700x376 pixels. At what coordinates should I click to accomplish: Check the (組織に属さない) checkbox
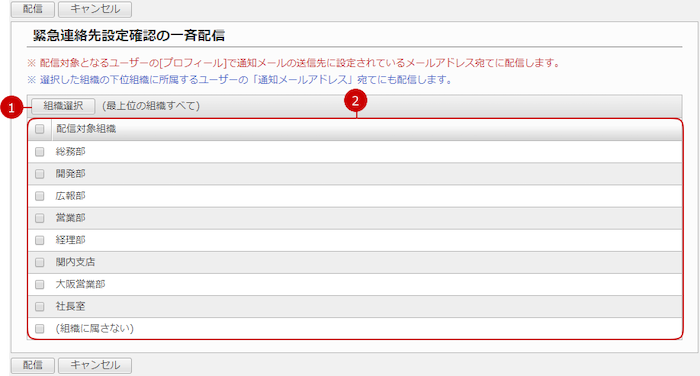(40, 329)
